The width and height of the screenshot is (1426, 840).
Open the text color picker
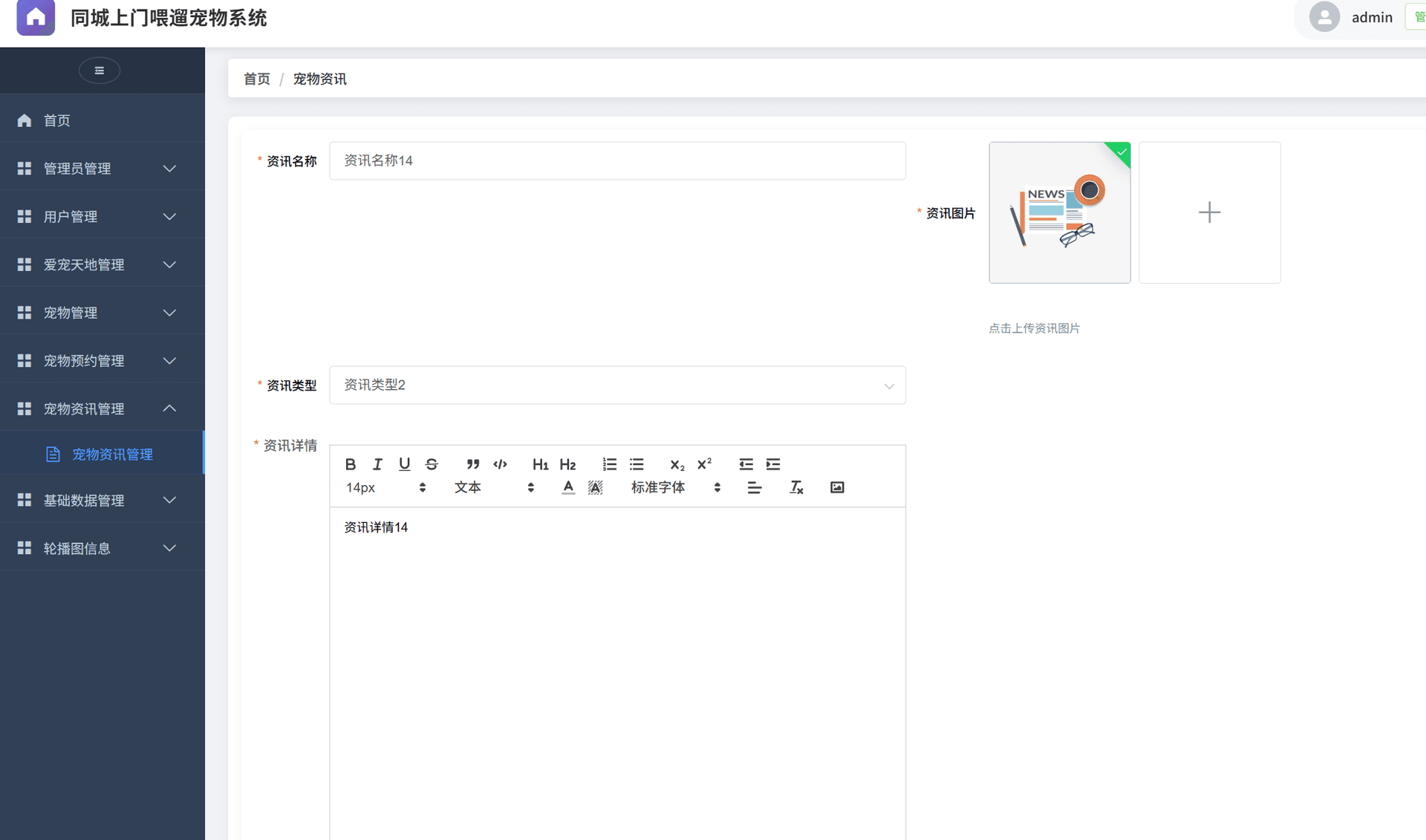(x=567, y=487)
